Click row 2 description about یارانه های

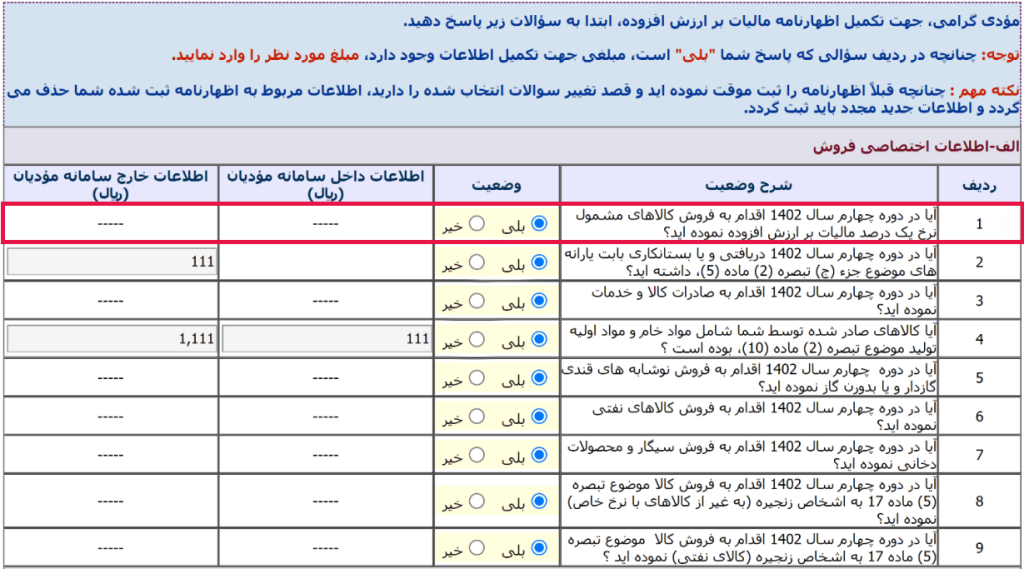[750, 262]
